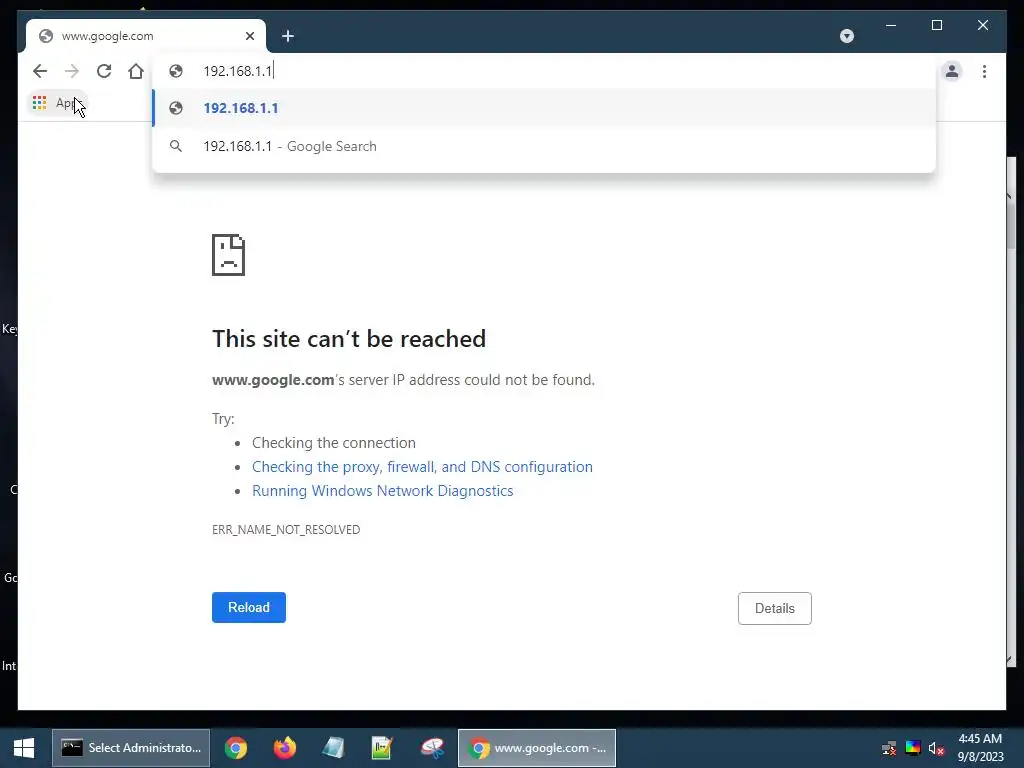
Task: Open the tilted blue page taskbar icon
Action: (x=333, y=748)
